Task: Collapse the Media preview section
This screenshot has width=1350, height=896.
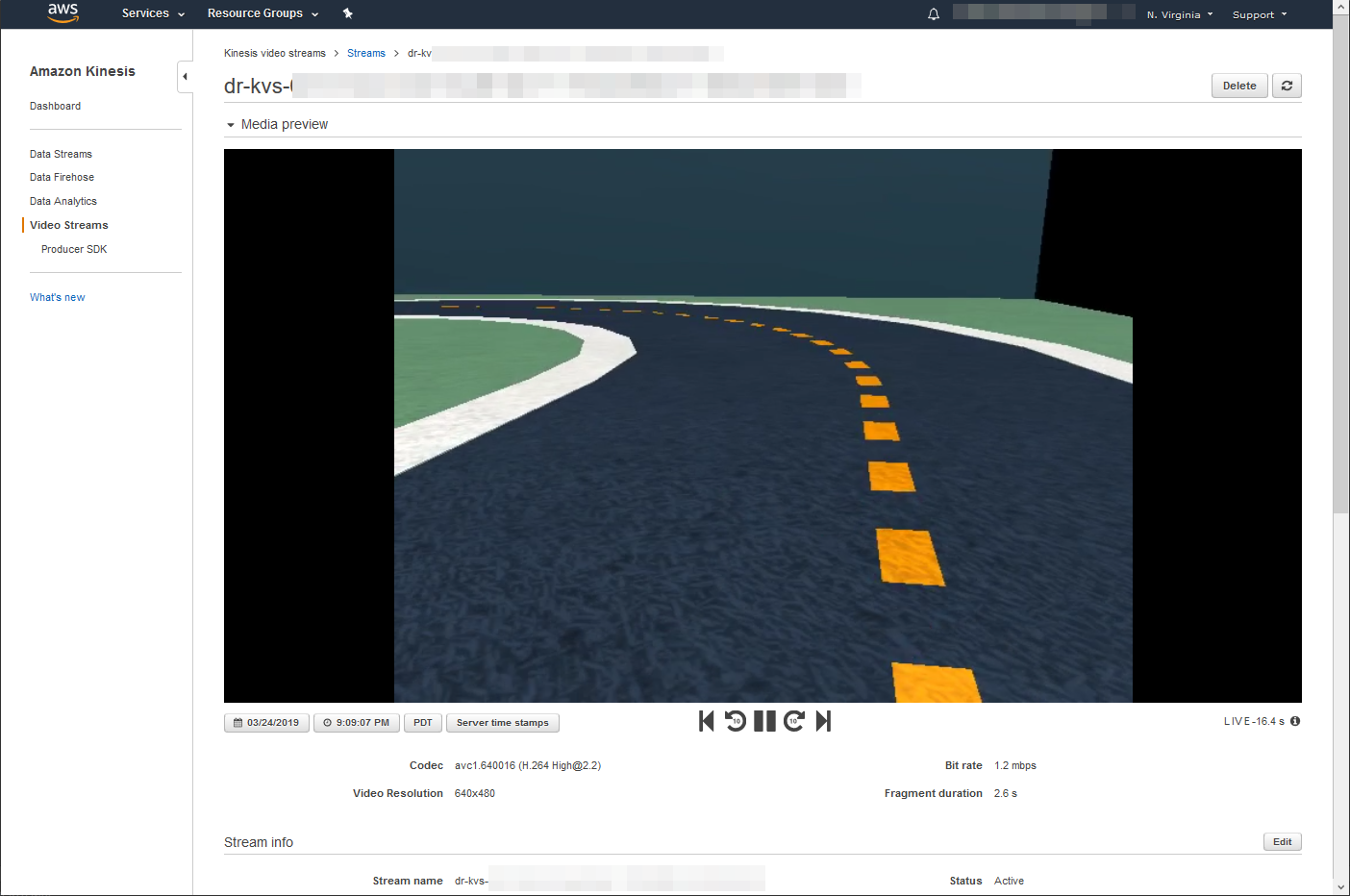Action: [231, 125]
